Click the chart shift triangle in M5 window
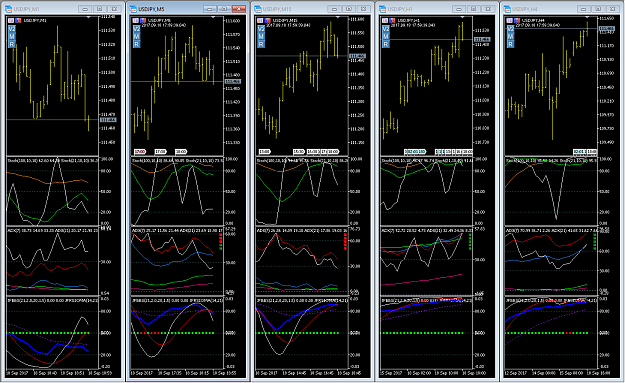 [x=213, y=17]
